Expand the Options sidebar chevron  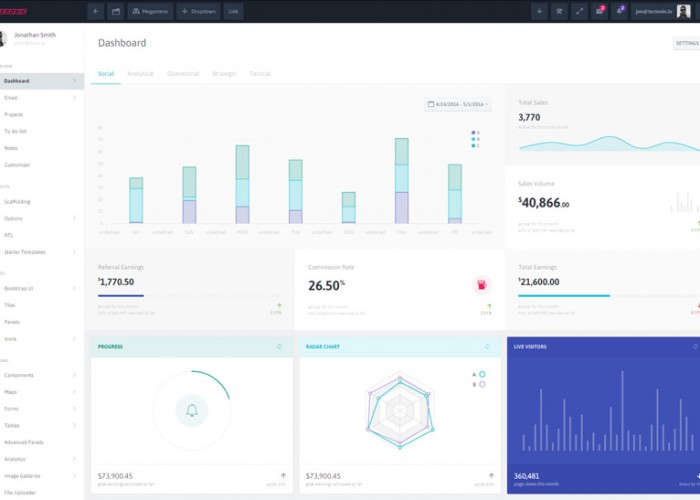point(74,218)
